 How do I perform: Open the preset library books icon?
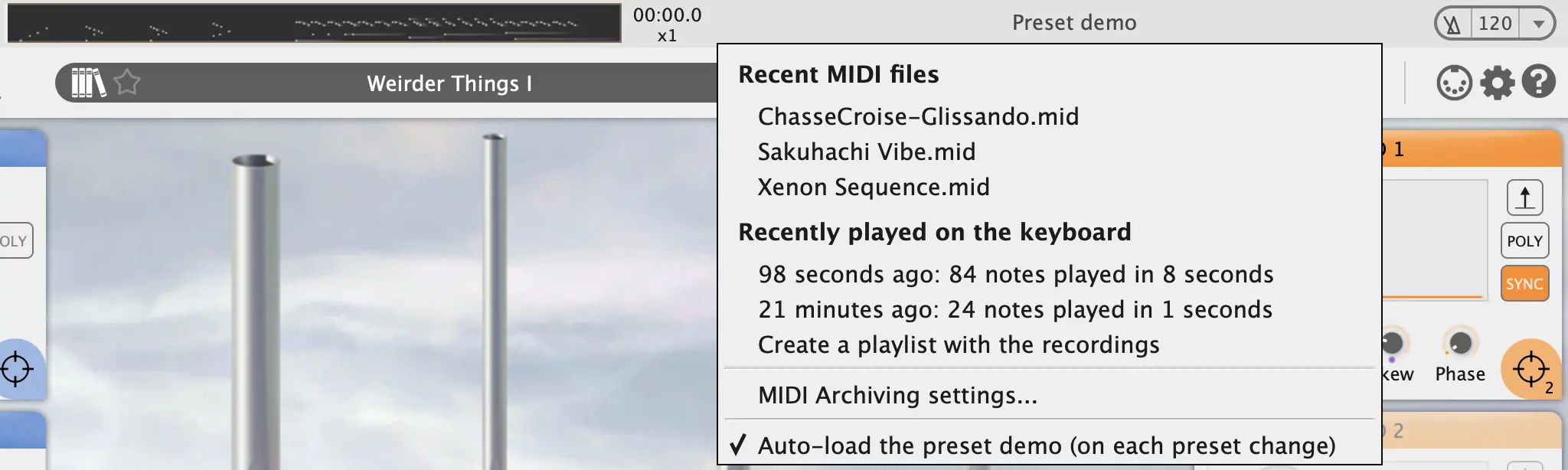click(x=88, y=83)
